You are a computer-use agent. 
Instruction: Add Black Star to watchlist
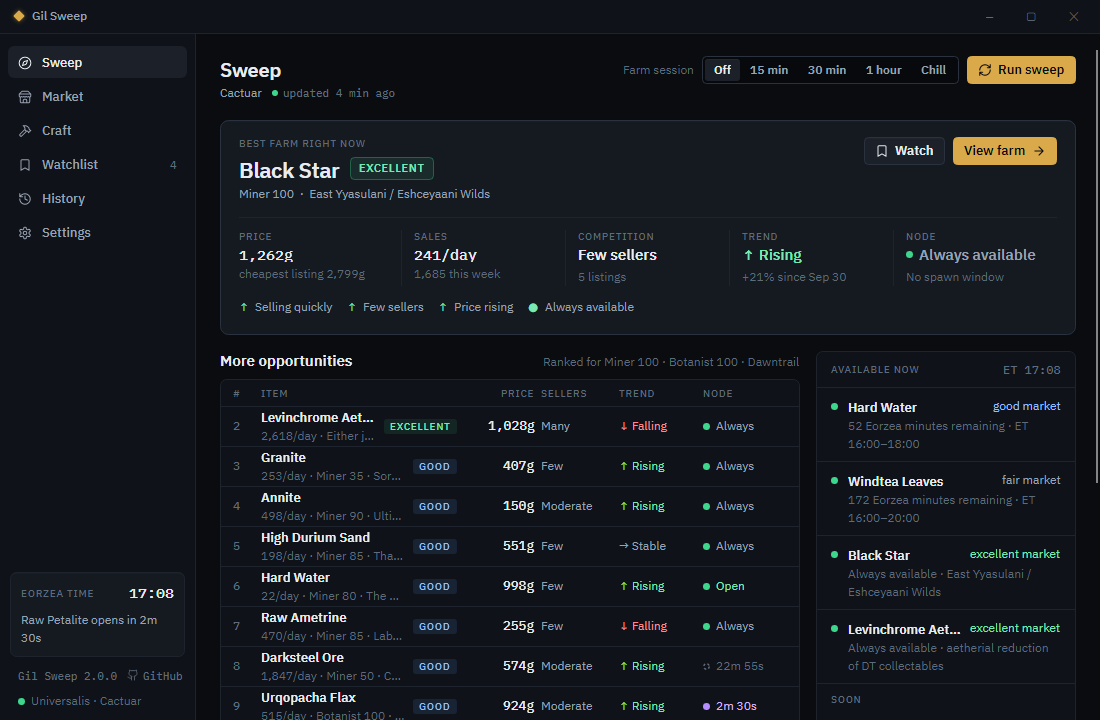tap(904, 151)
